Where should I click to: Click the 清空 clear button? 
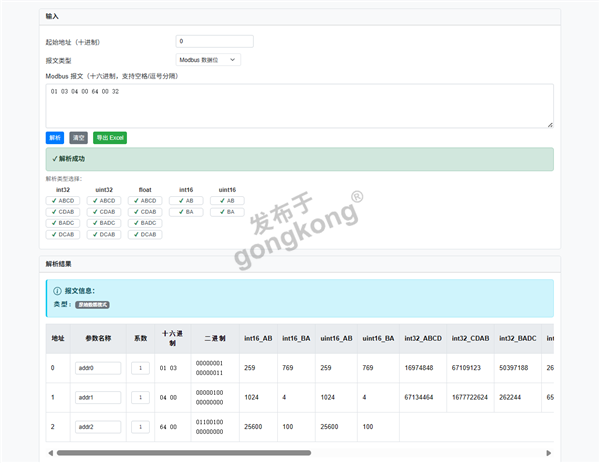[x=78, y=138]
